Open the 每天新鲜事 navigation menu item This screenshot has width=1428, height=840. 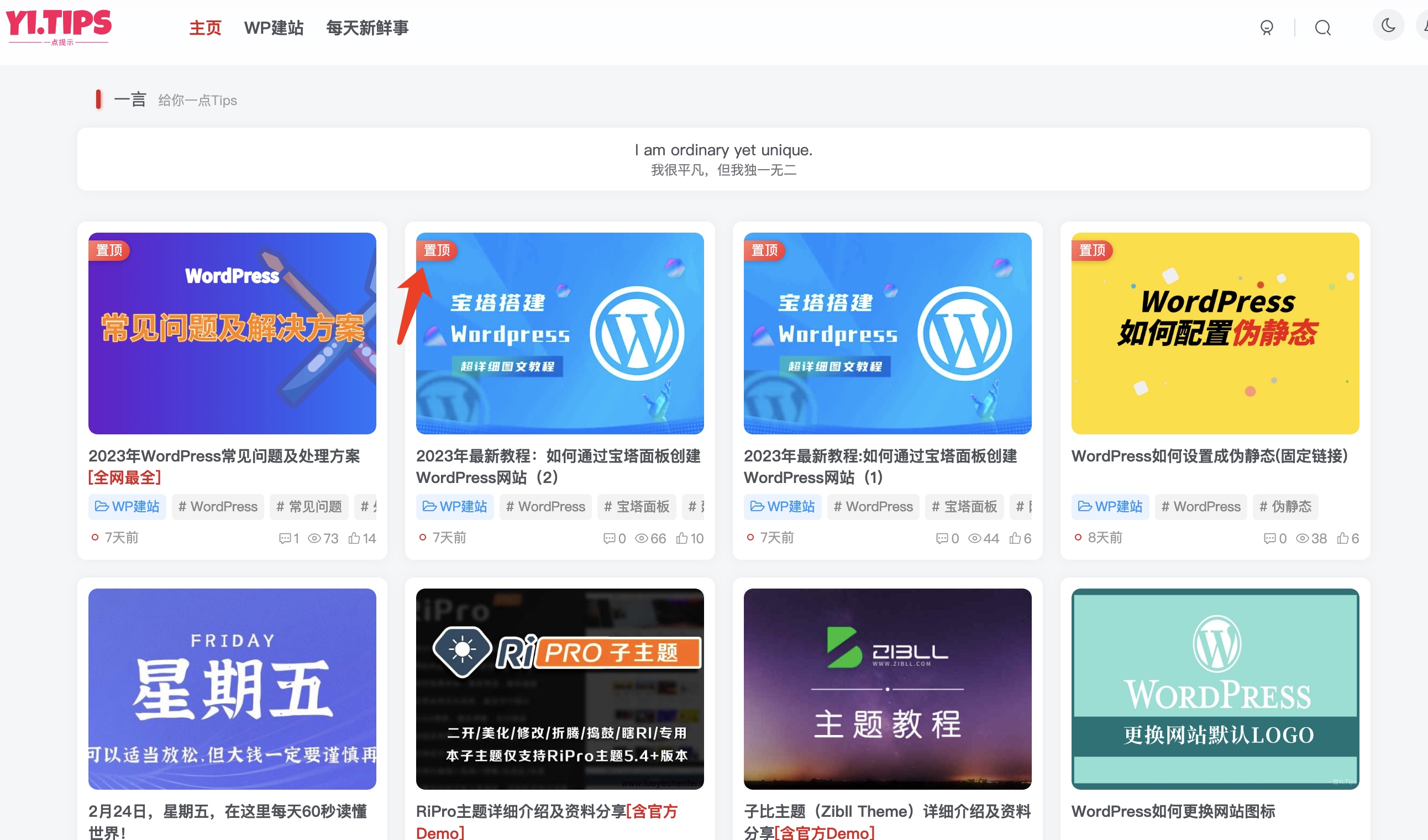367,27
